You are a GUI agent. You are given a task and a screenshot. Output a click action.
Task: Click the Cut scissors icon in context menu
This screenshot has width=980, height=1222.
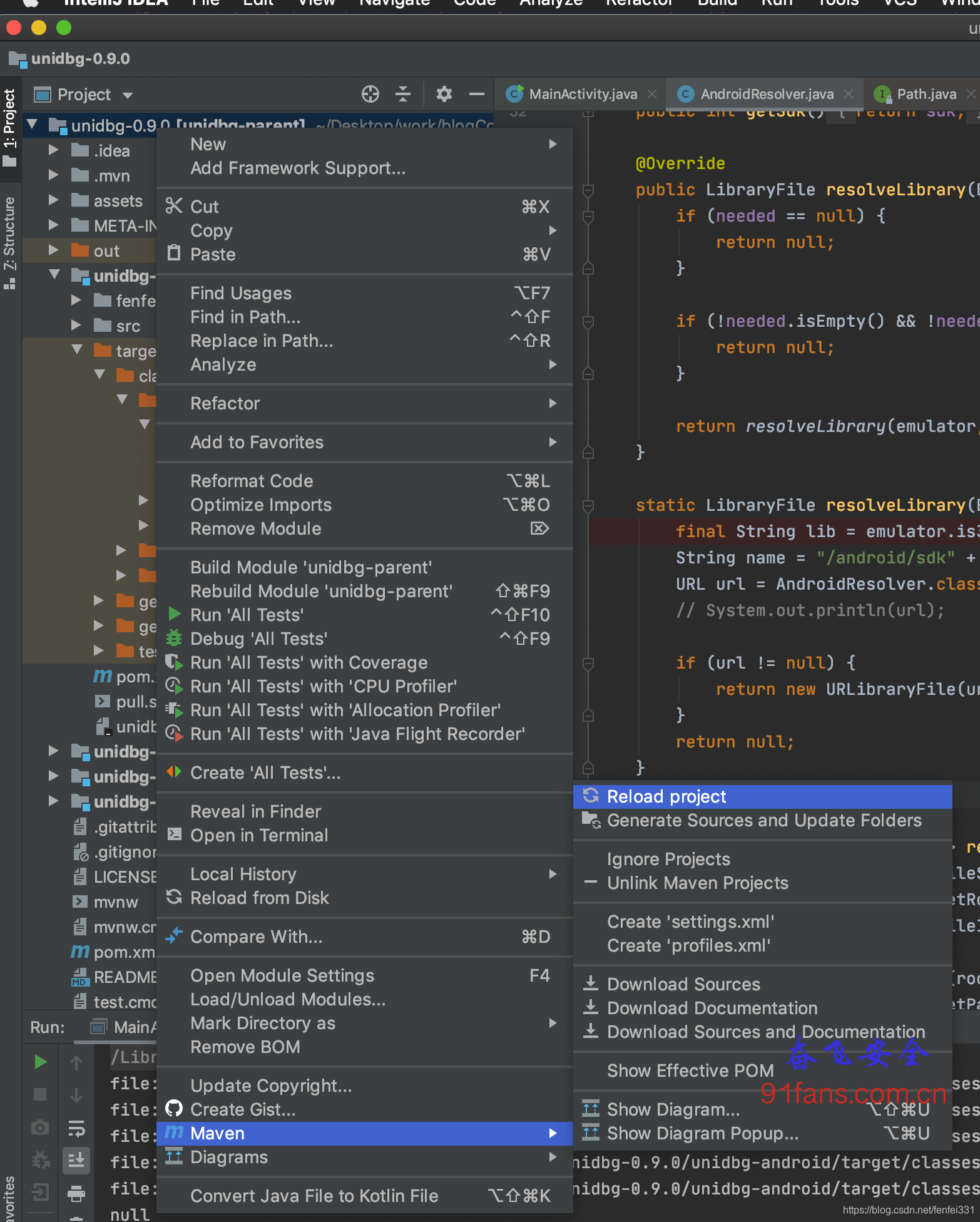(174, 206)
